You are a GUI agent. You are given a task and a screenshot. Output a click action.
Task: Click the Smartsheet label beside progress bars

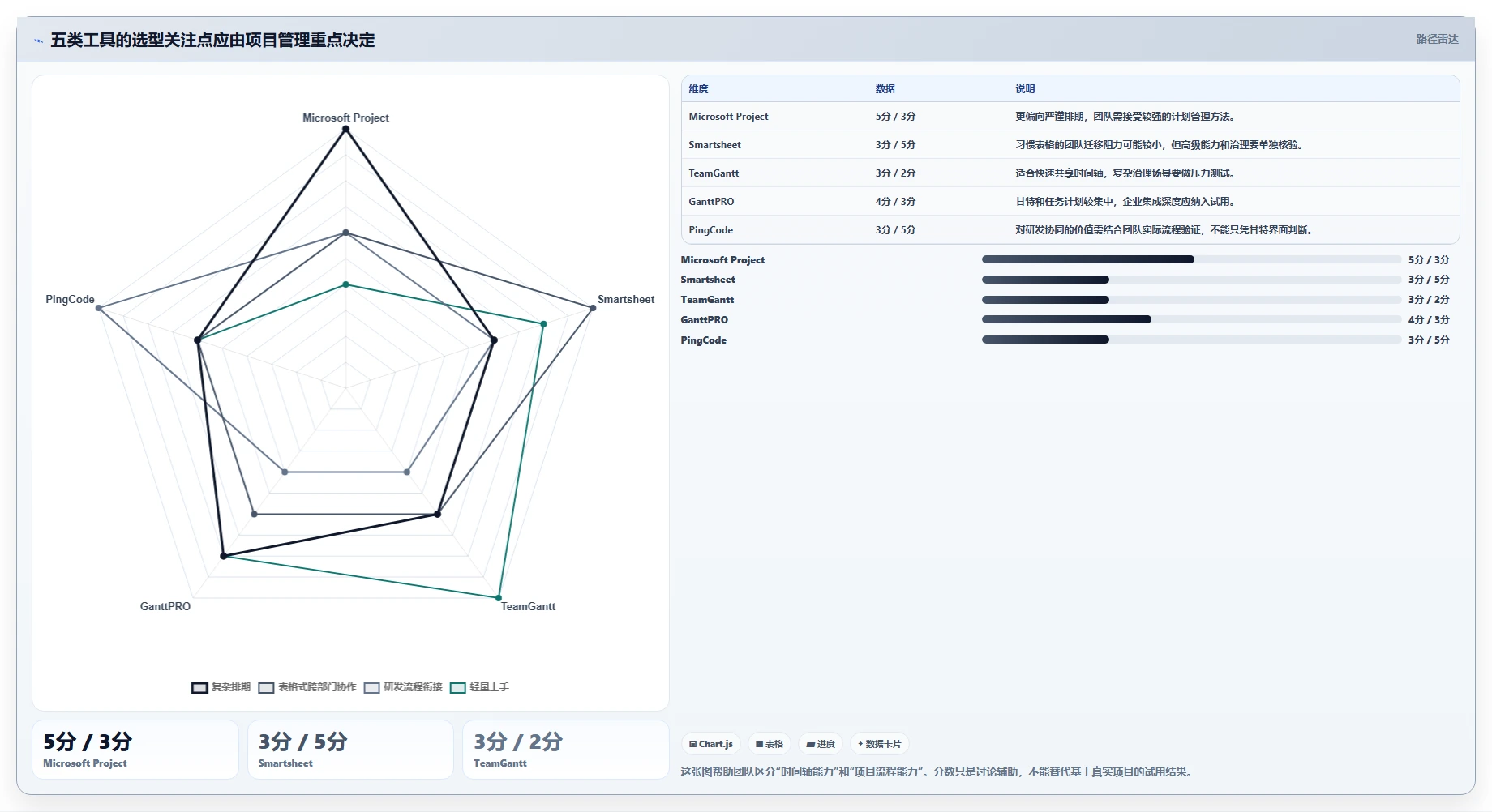tap(708, 280)
